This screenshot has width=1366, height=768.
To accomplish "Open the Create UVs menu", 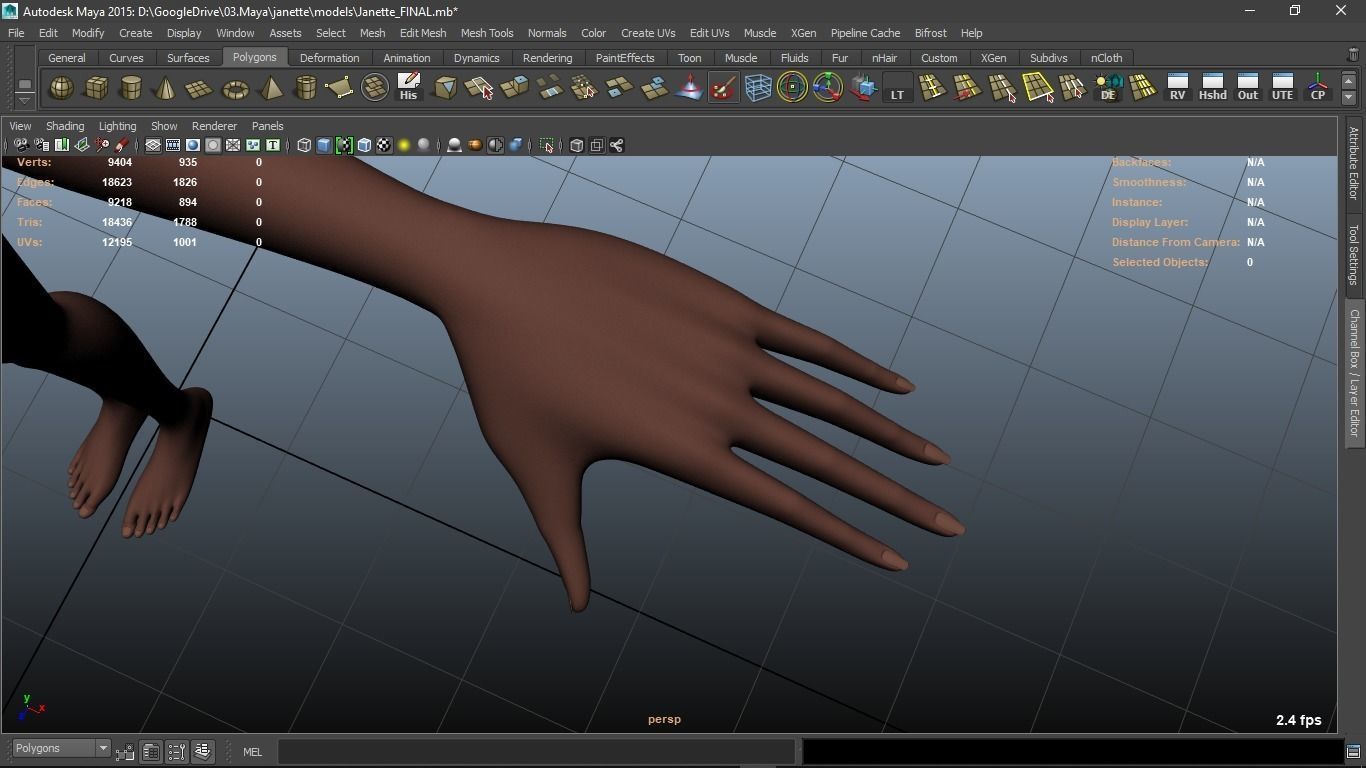I will [648, 33].
